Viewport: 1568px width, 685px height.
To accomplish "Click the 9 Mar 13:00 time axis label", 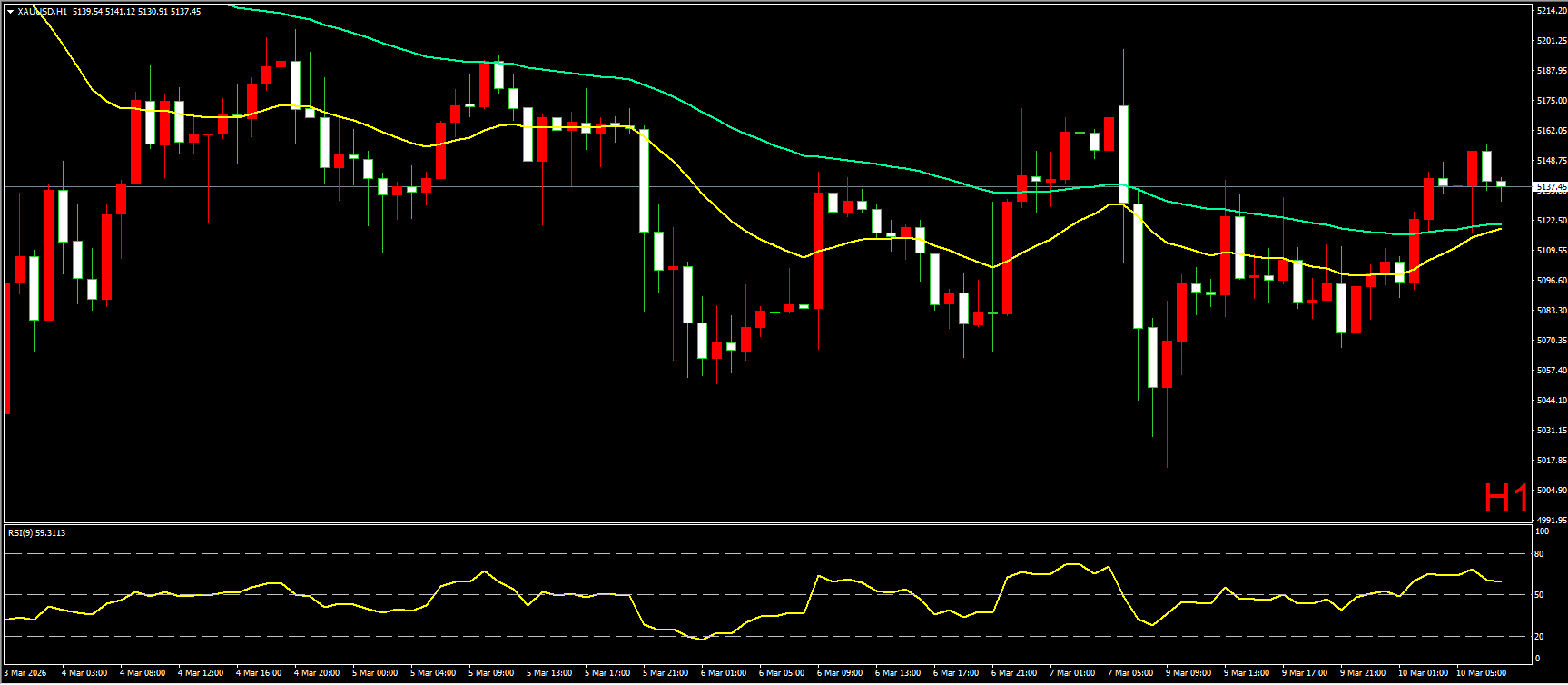I will [x=1247, y=673].
